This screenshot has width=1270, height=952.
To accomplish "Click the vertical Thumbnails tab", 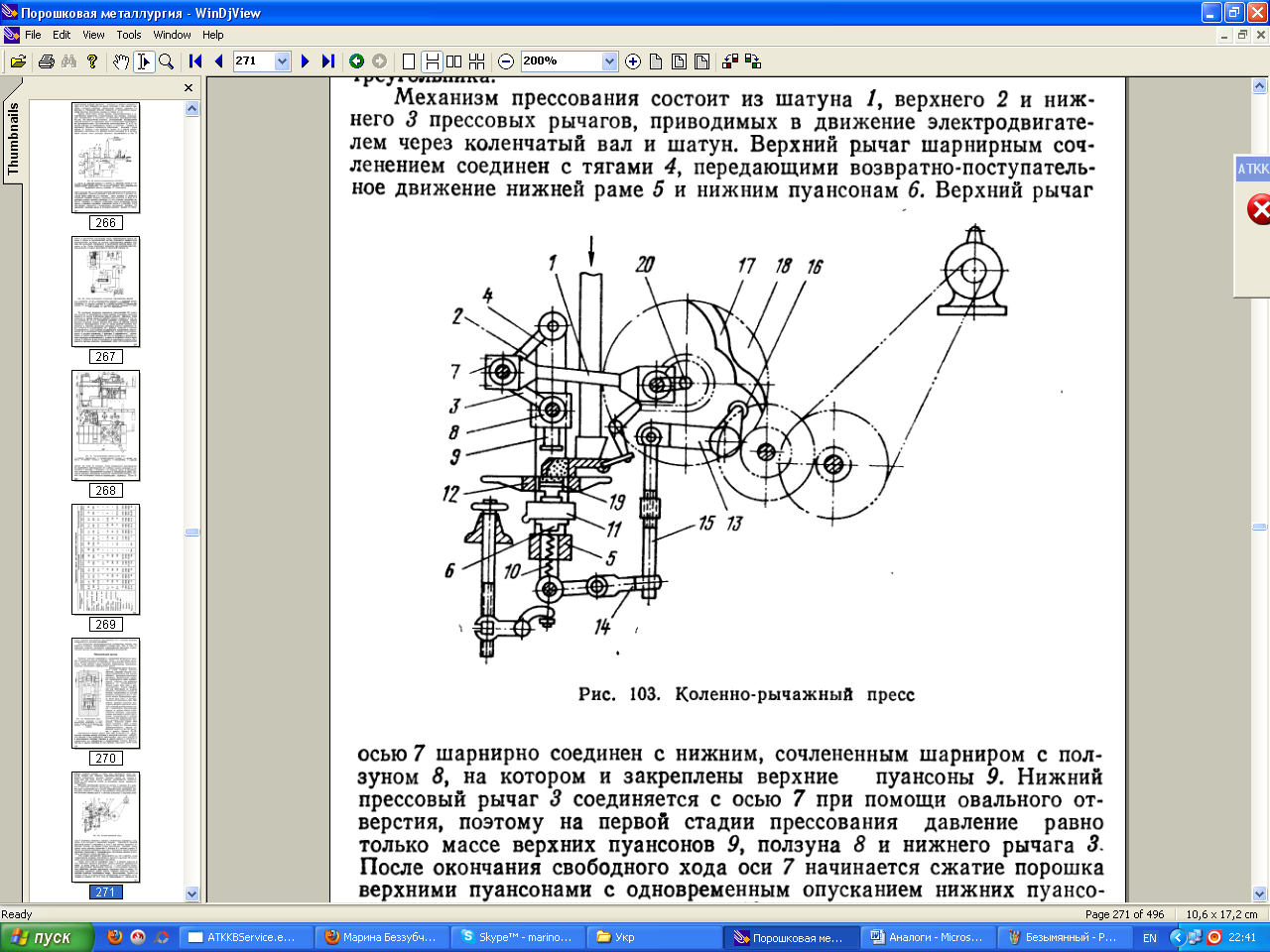I will [x=13, y=139].
